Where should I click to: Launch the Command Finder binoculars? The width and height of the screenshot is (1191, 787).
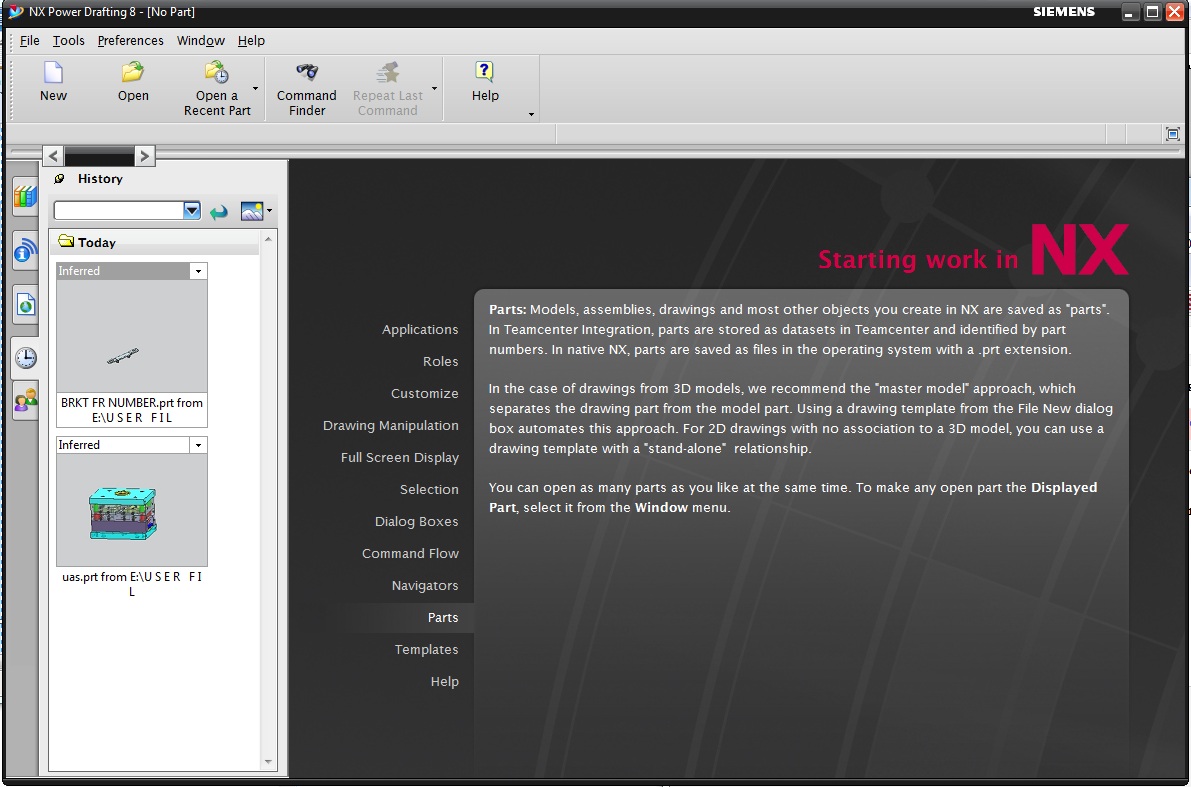(307, 72)
